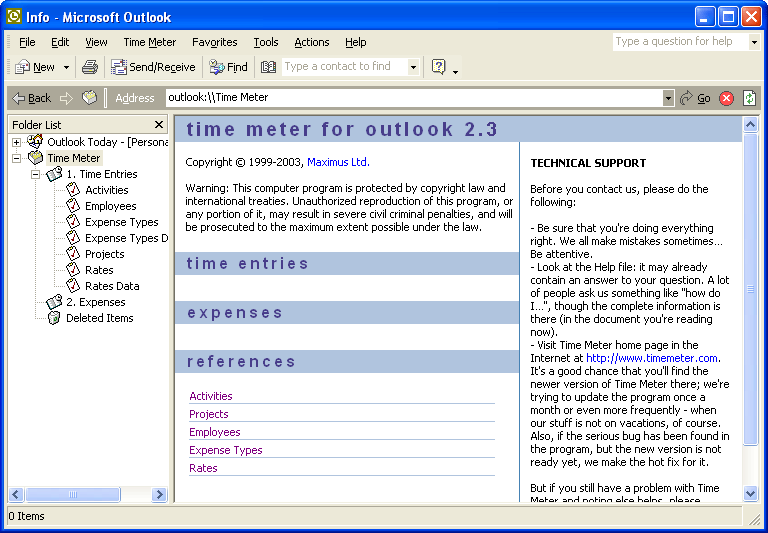Select the Time Meter folder
The height and width of the screenshot is (533, 768).
click(x=74, y=158)
